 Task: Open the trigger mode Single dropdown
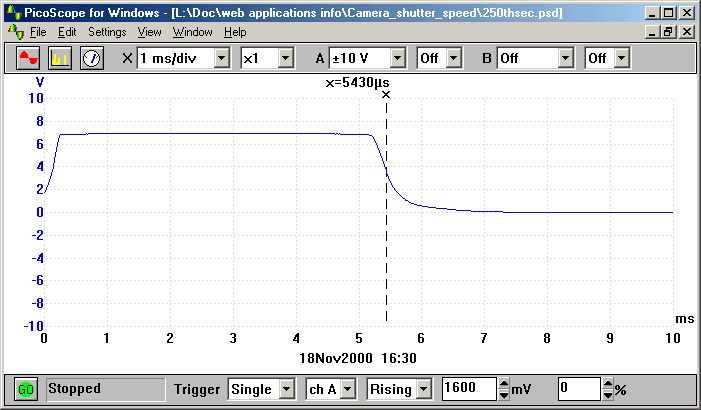coord(286,388)
